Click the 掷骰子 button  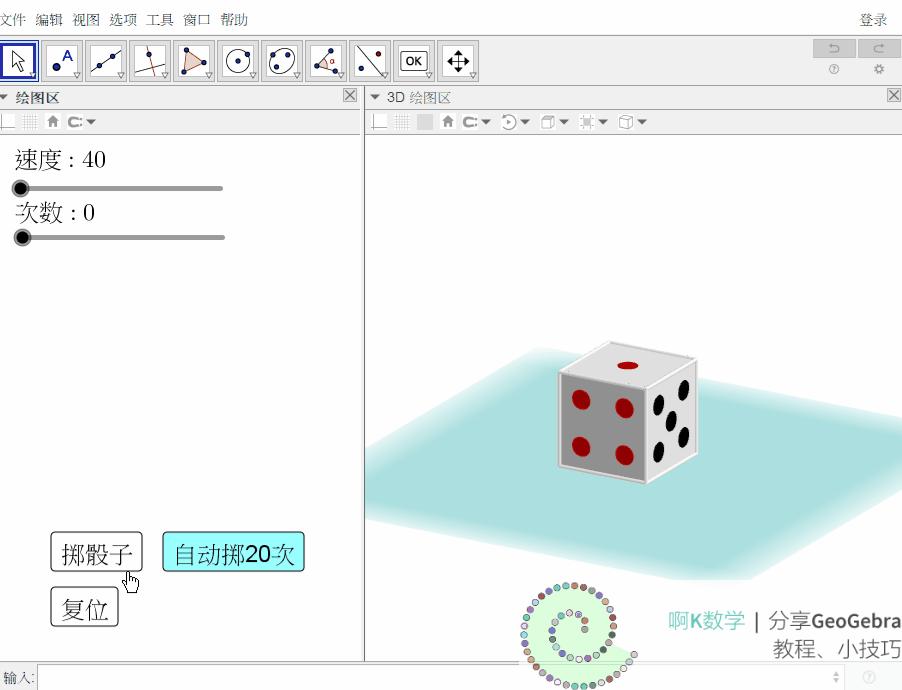tap(96, 552)
